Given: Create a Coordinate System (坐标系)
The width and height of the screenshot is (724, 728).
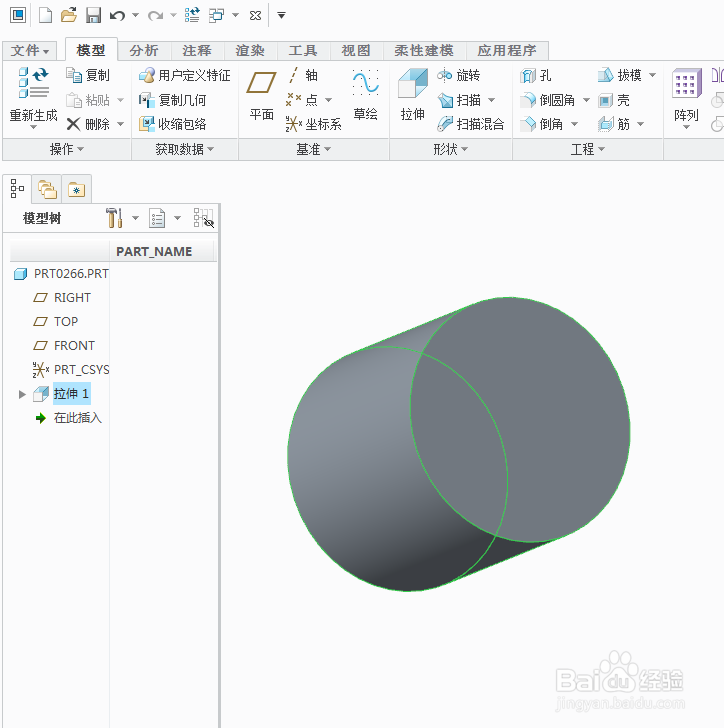Looking at the screenshot, I should point(313,124).
